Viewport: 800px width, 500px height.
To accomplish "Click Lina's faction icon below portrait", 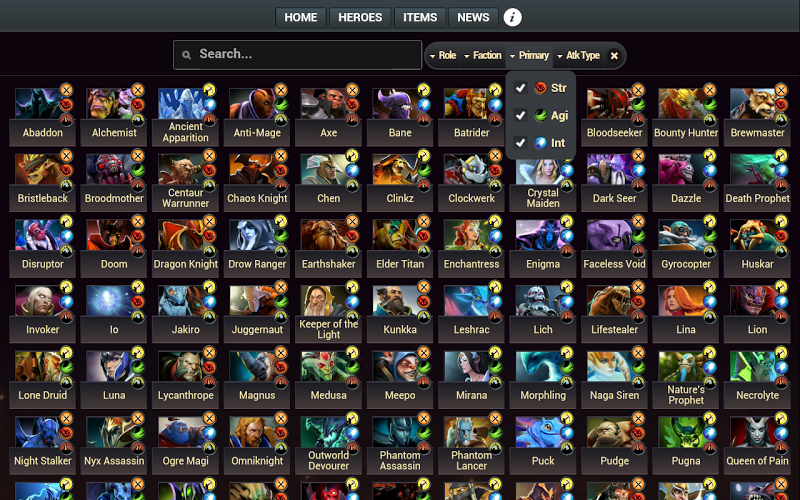I will (709, 317).
